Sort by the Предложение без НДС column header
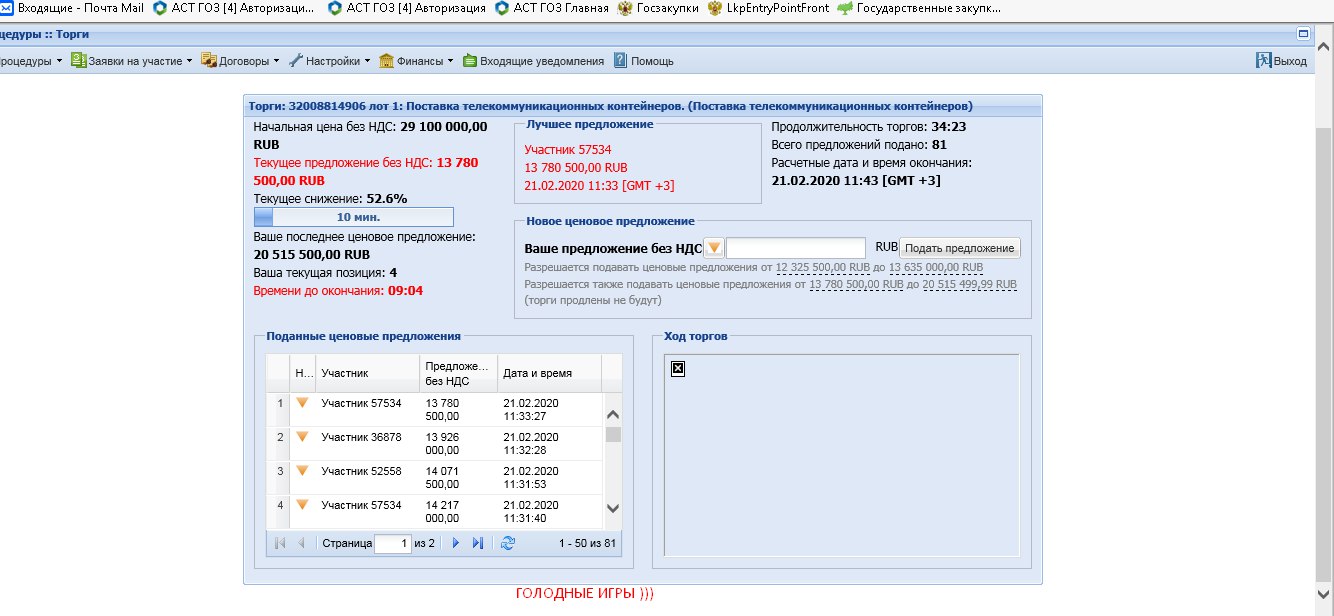This screenshot has height=616, width=1334. [459, 373]
